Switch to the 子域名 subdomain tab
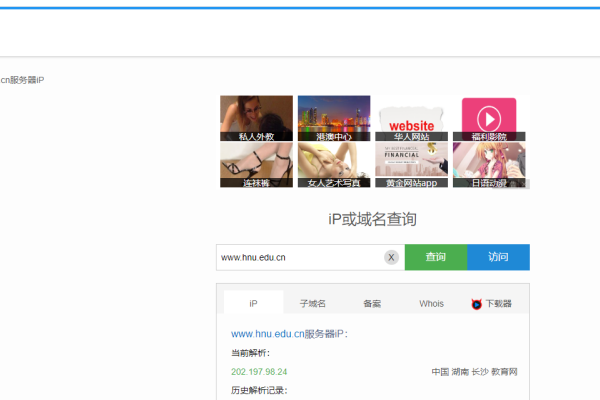The width and height of the screenshot is (600, 400). pyautogui.click(x=313, y=303)
